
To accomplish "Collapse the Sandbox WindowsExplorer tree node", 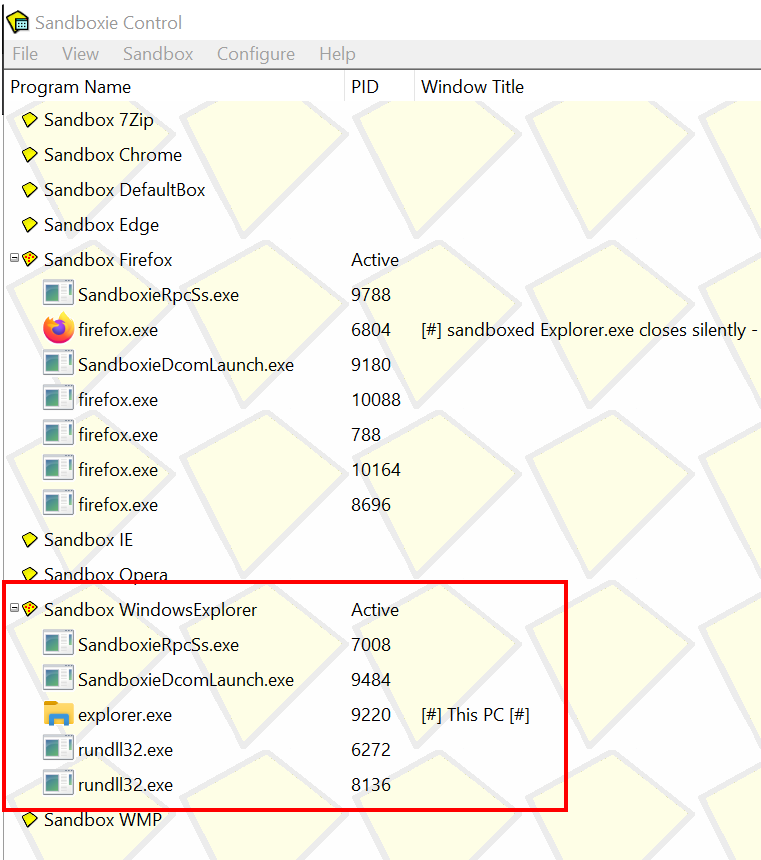I will (15, 607).
